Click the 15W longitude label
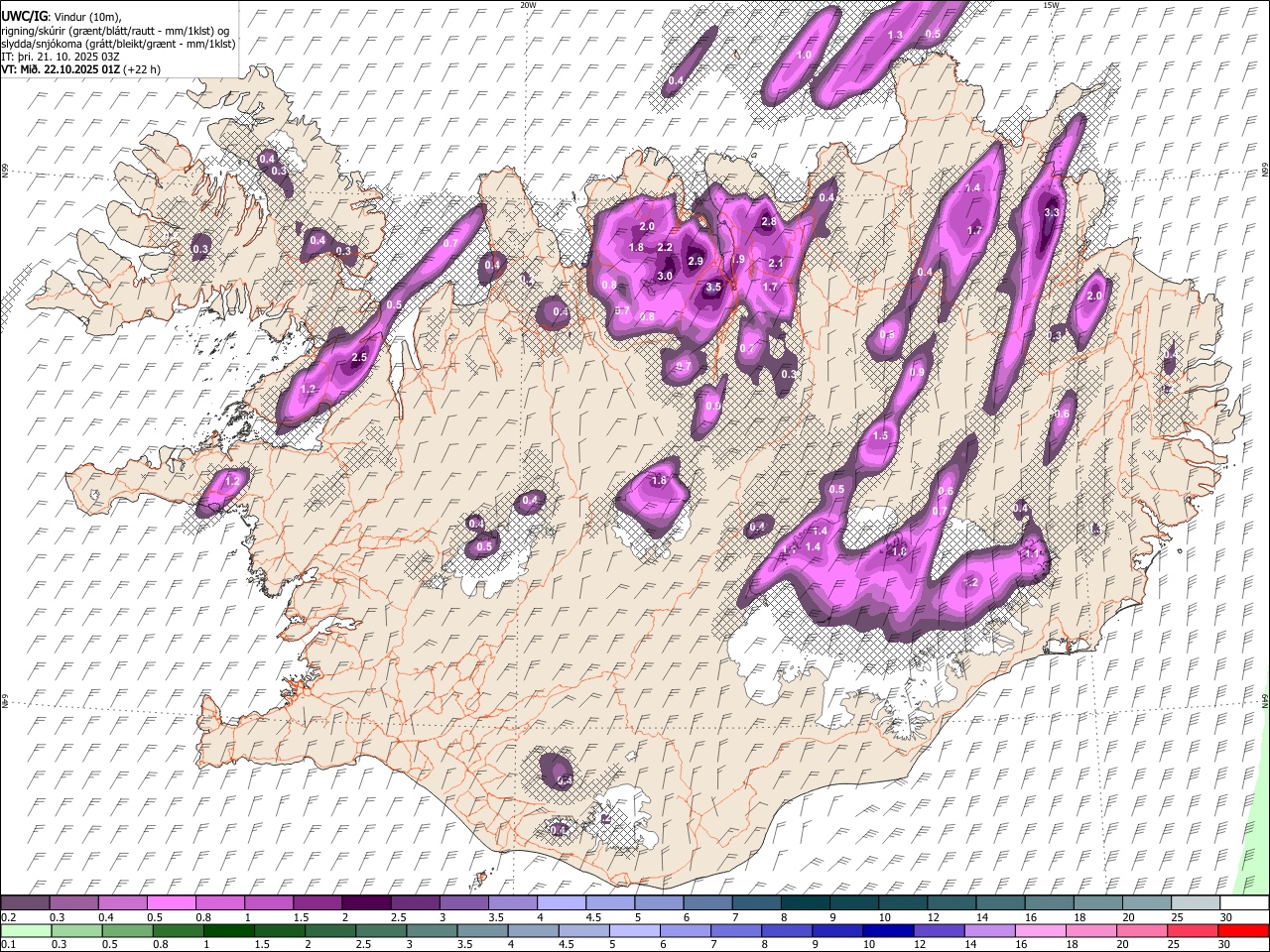The width and height of the screenshot is (1270, 952). 1051,5
